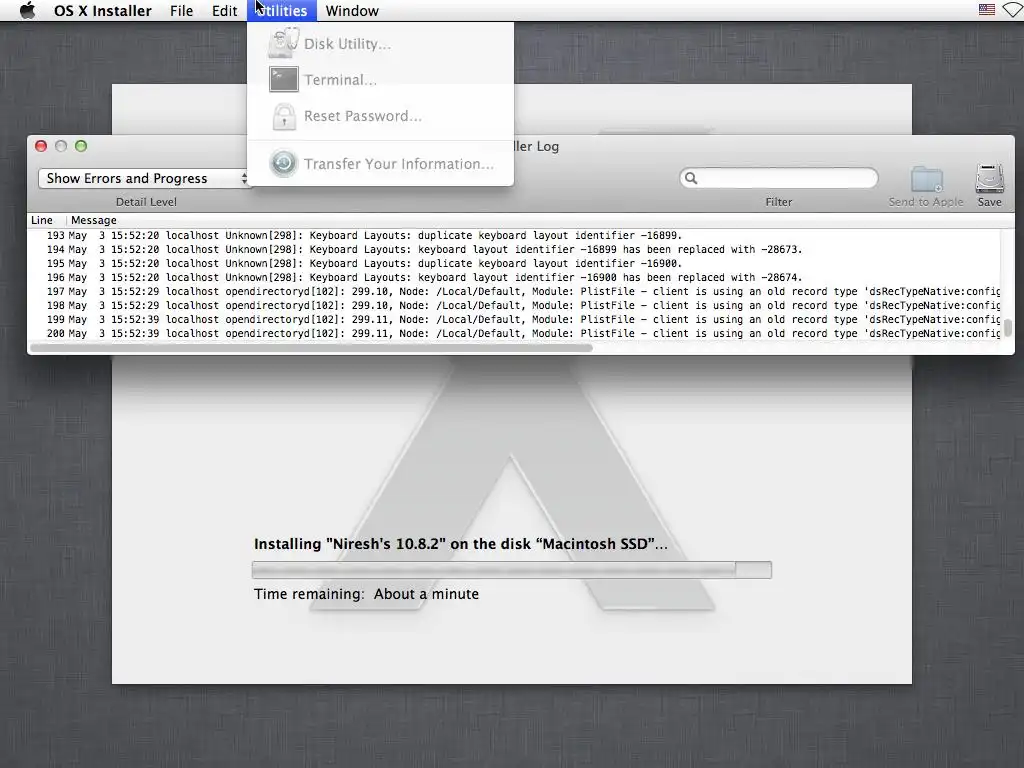The width and height of the screenshot is (1024, 768).
Task: Open the Window menu
Action: click(x=352, y=10)
